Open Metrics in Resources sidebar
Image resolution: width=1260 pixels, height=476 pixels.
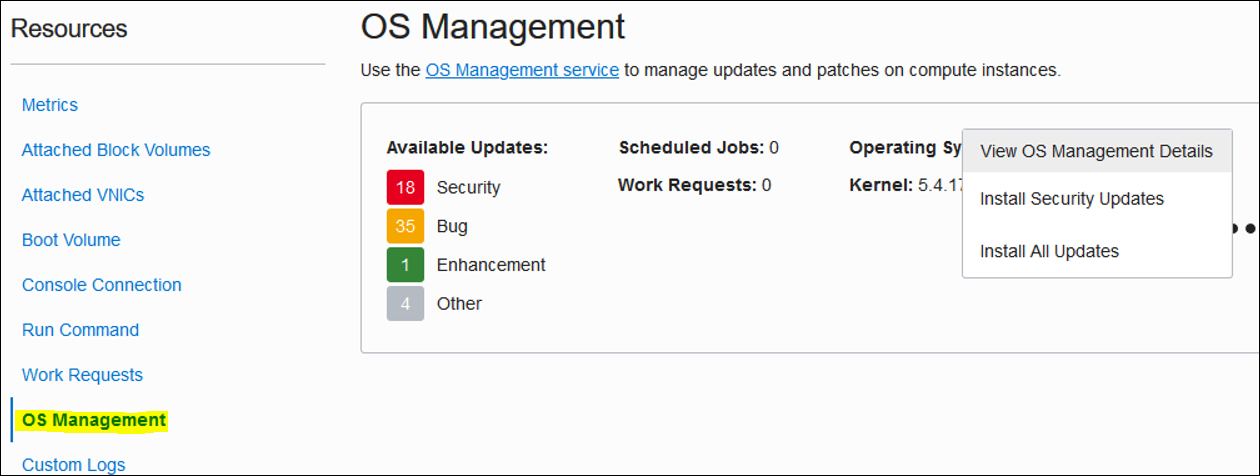50,105
